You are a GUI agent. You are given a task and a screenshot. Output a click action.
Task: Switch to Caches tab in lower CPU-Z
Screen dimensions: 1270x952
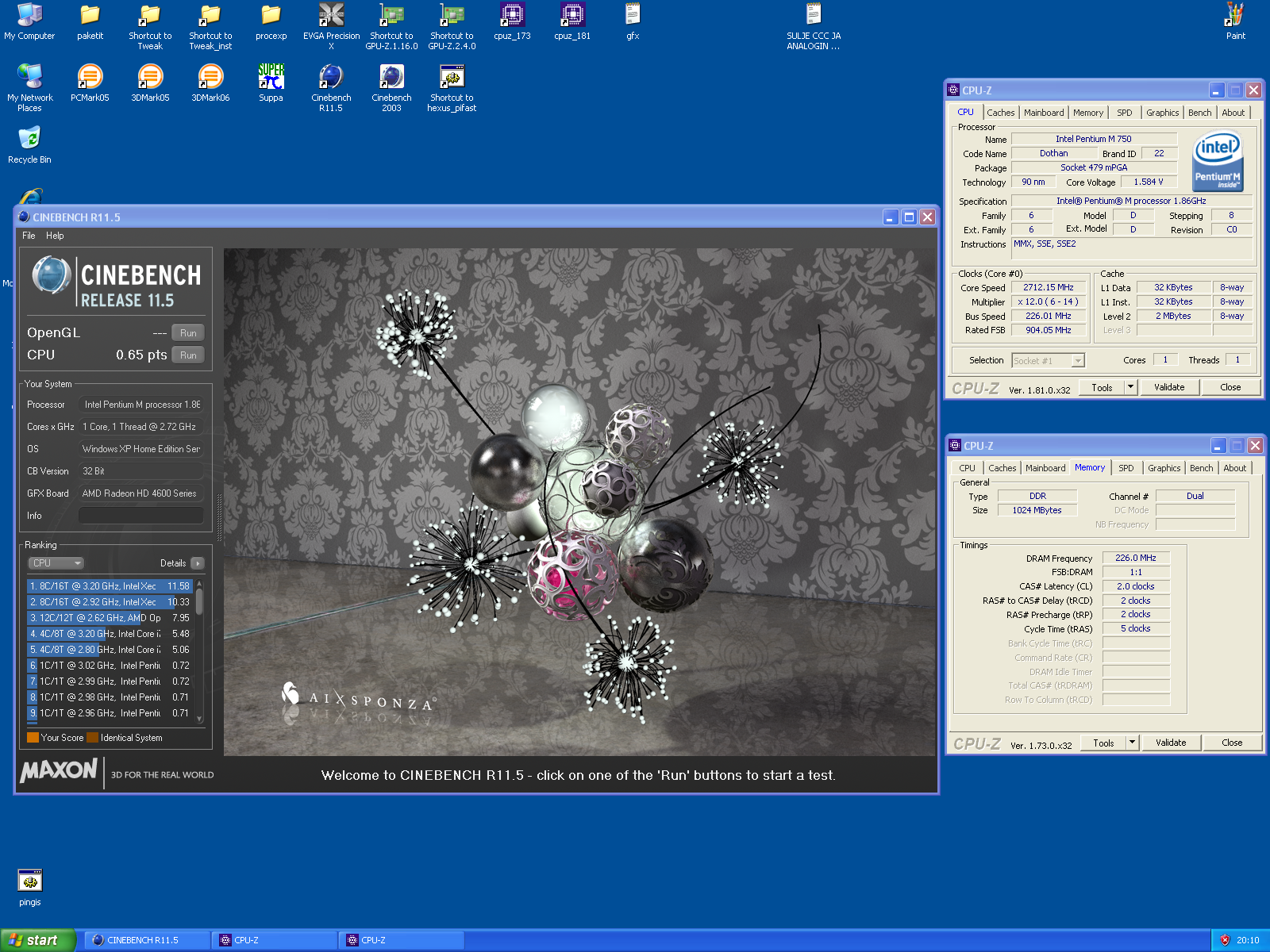1002,468
